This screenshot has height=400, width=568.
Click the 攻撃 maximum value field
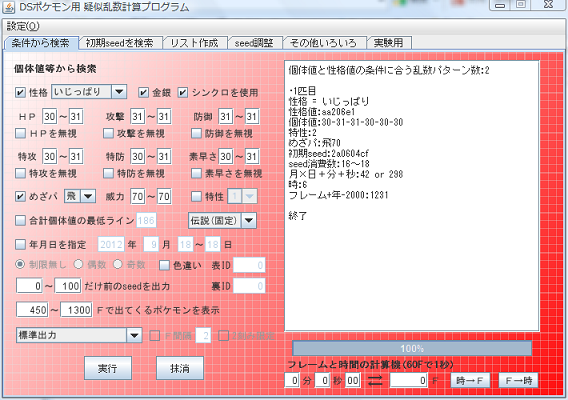coord(164,116)
